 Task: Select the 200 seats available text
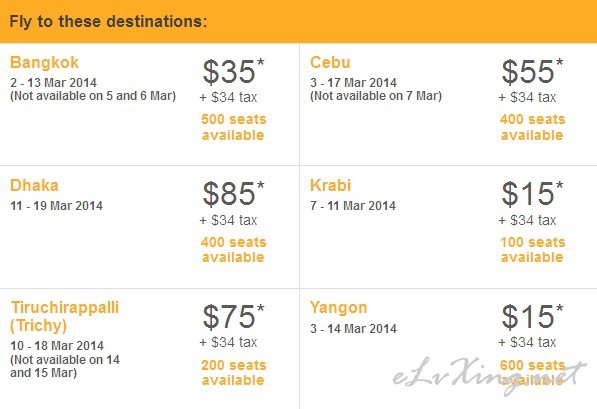coord(233,372)
